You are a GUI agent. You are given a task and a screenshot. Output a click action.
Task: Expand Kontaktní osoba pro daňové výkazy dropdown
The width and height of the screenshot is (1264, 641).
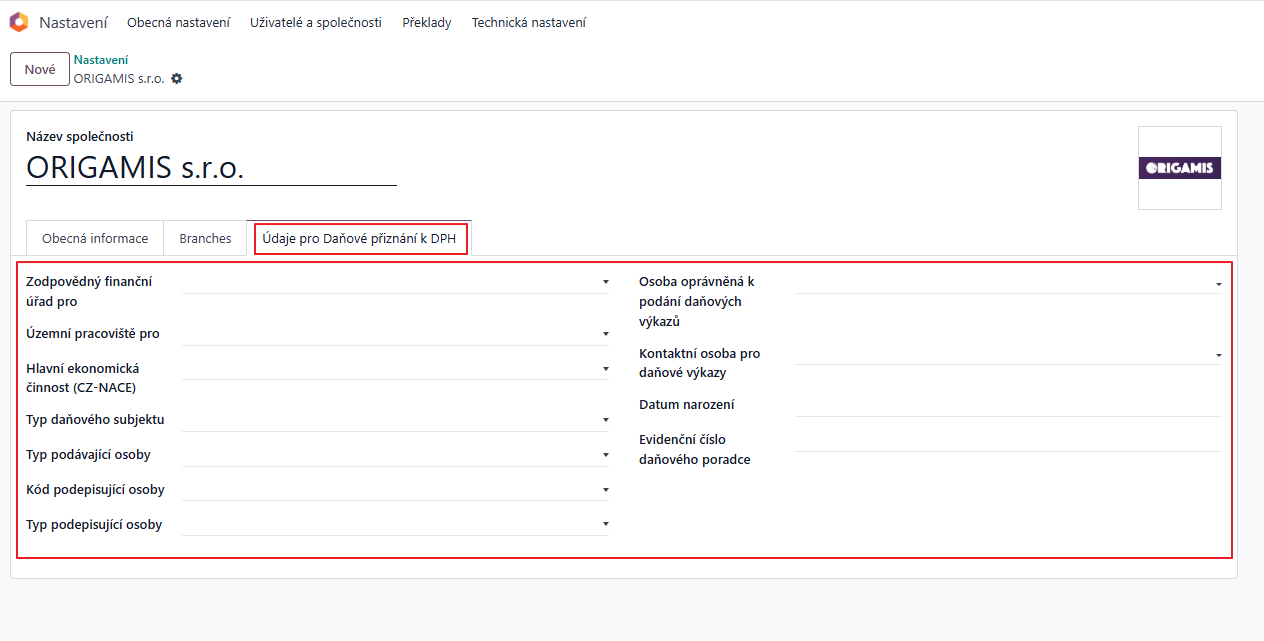click(1007, 354)
